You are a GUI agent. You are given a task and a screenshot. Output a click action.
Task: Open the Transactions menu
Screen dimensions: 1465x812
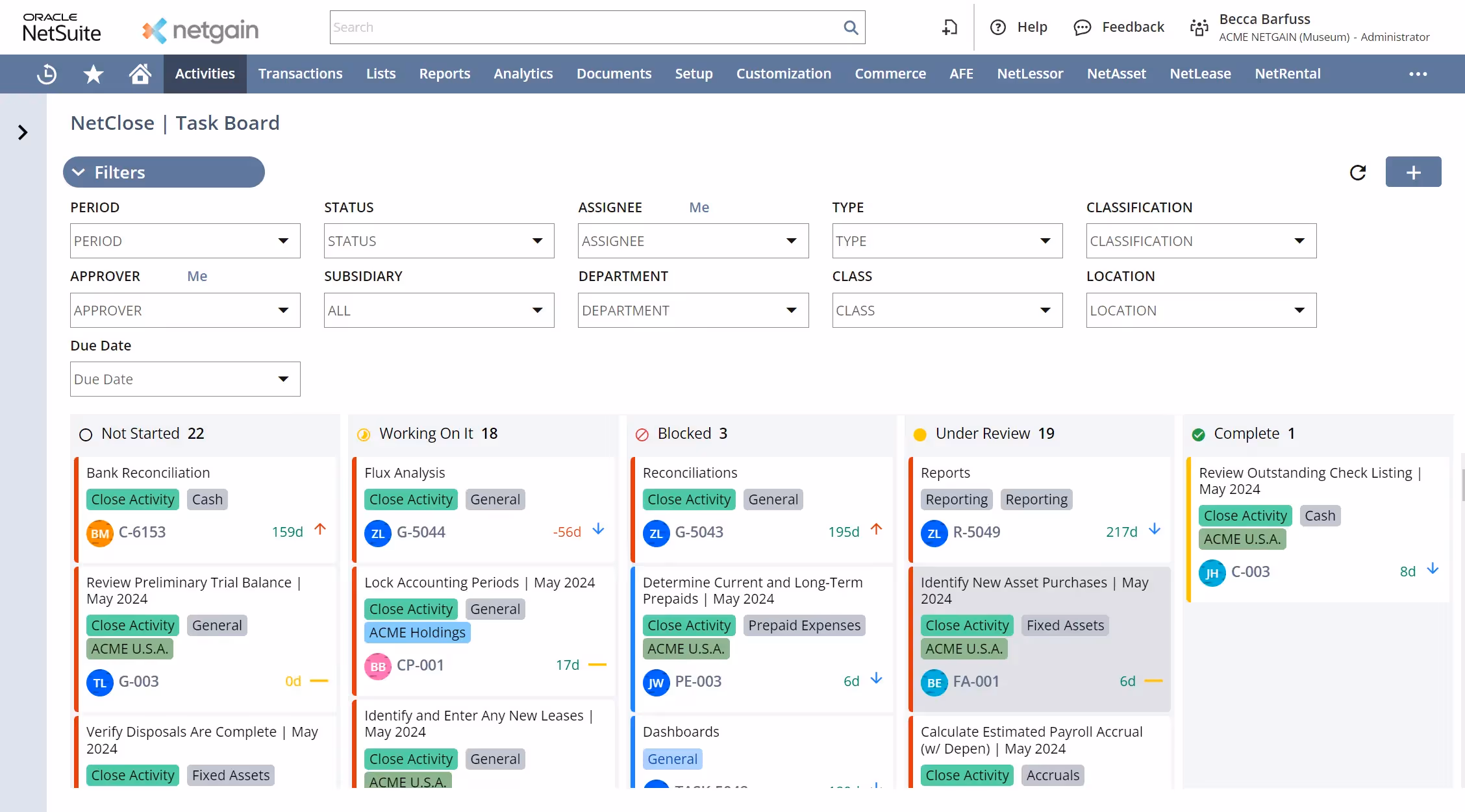pos(300,74)
